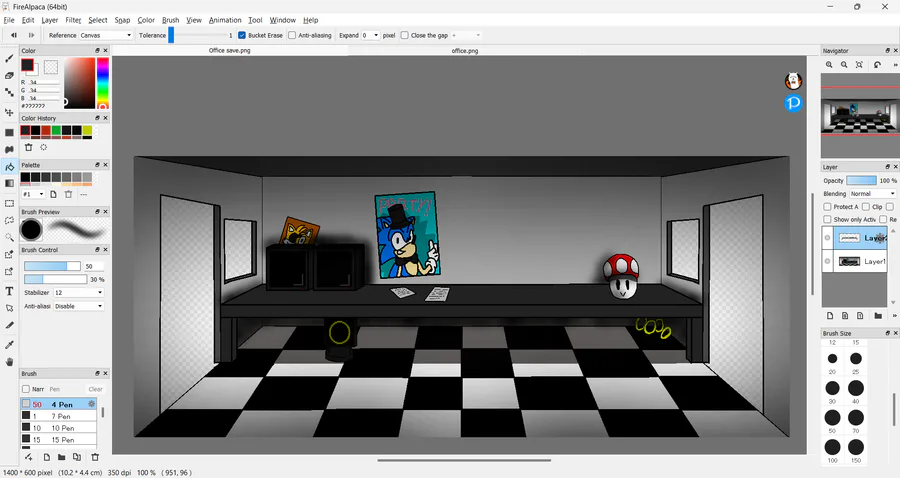Image resolution: width=900 pixels, height=478 pixels.
Task: Enable the Anti-aliasing checkbox
Action: (x=292, y=35)
